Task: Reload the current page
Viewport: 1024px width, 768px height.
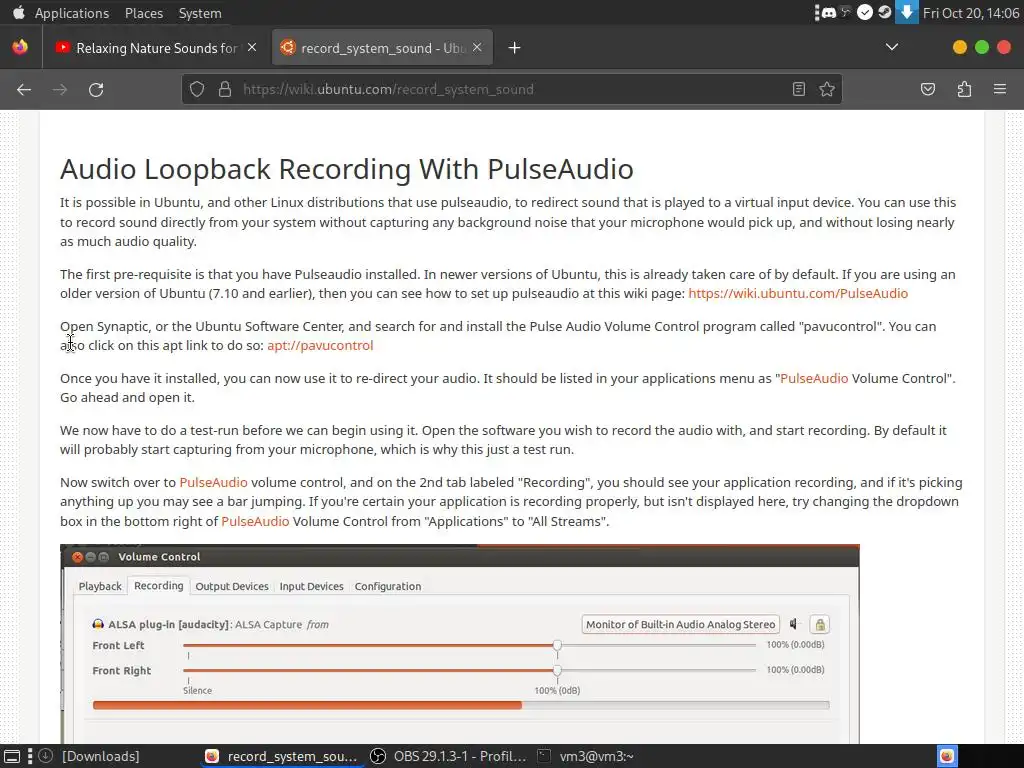Action: [96, 89]
